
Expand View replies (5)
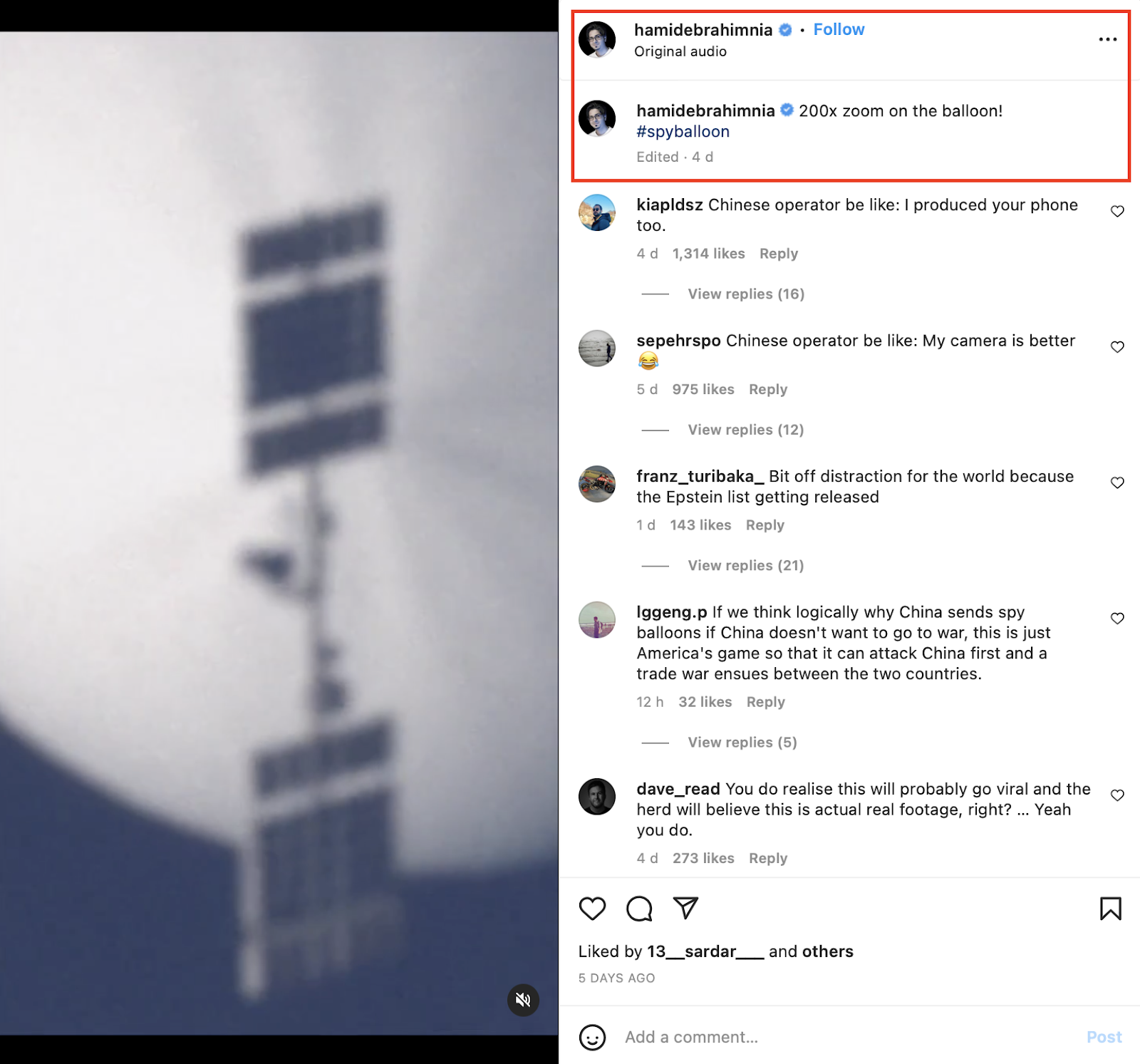pyautogui.click(x=742, y=742)
